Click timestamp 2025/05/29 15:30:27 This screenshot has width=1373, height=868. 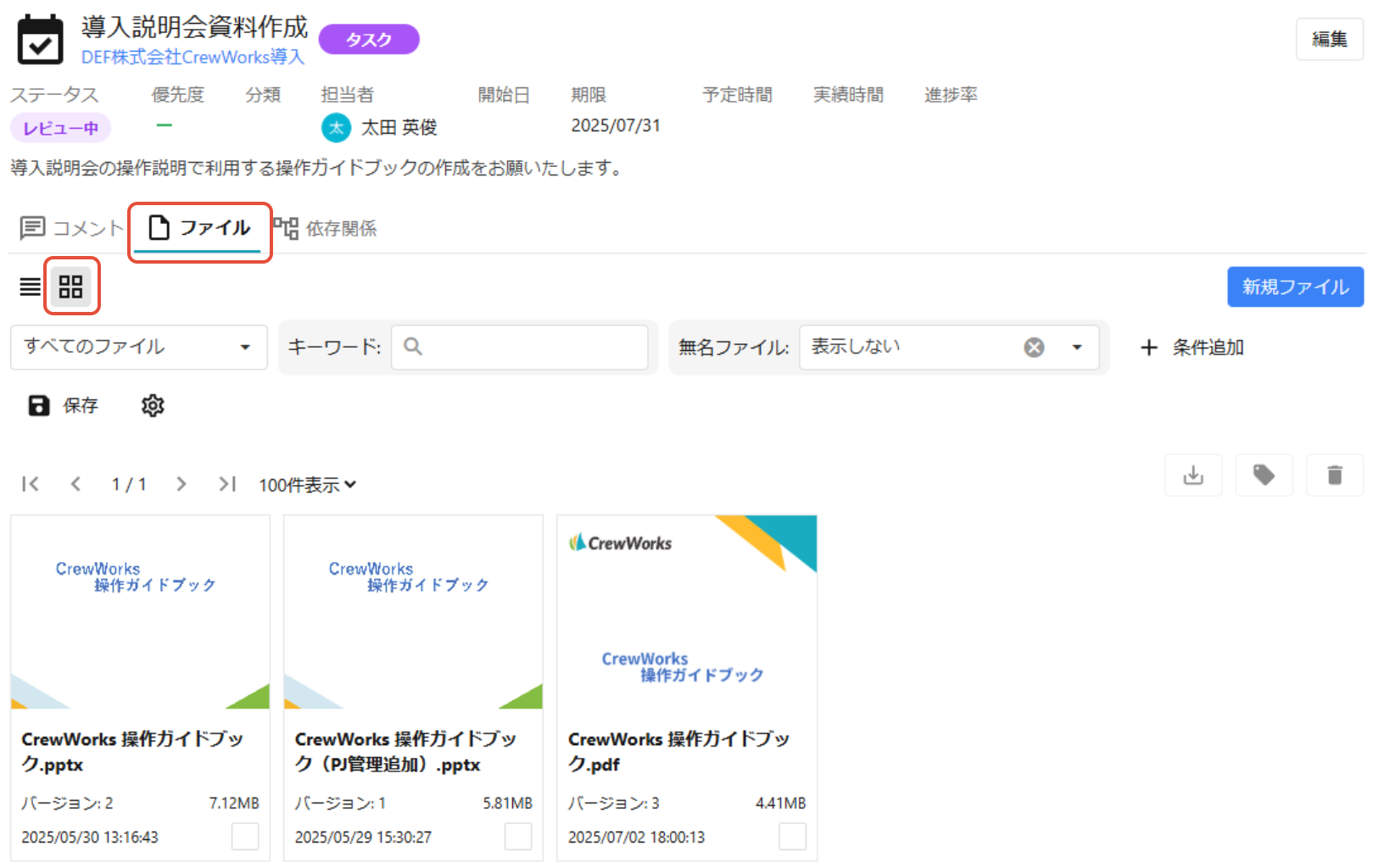363,837
